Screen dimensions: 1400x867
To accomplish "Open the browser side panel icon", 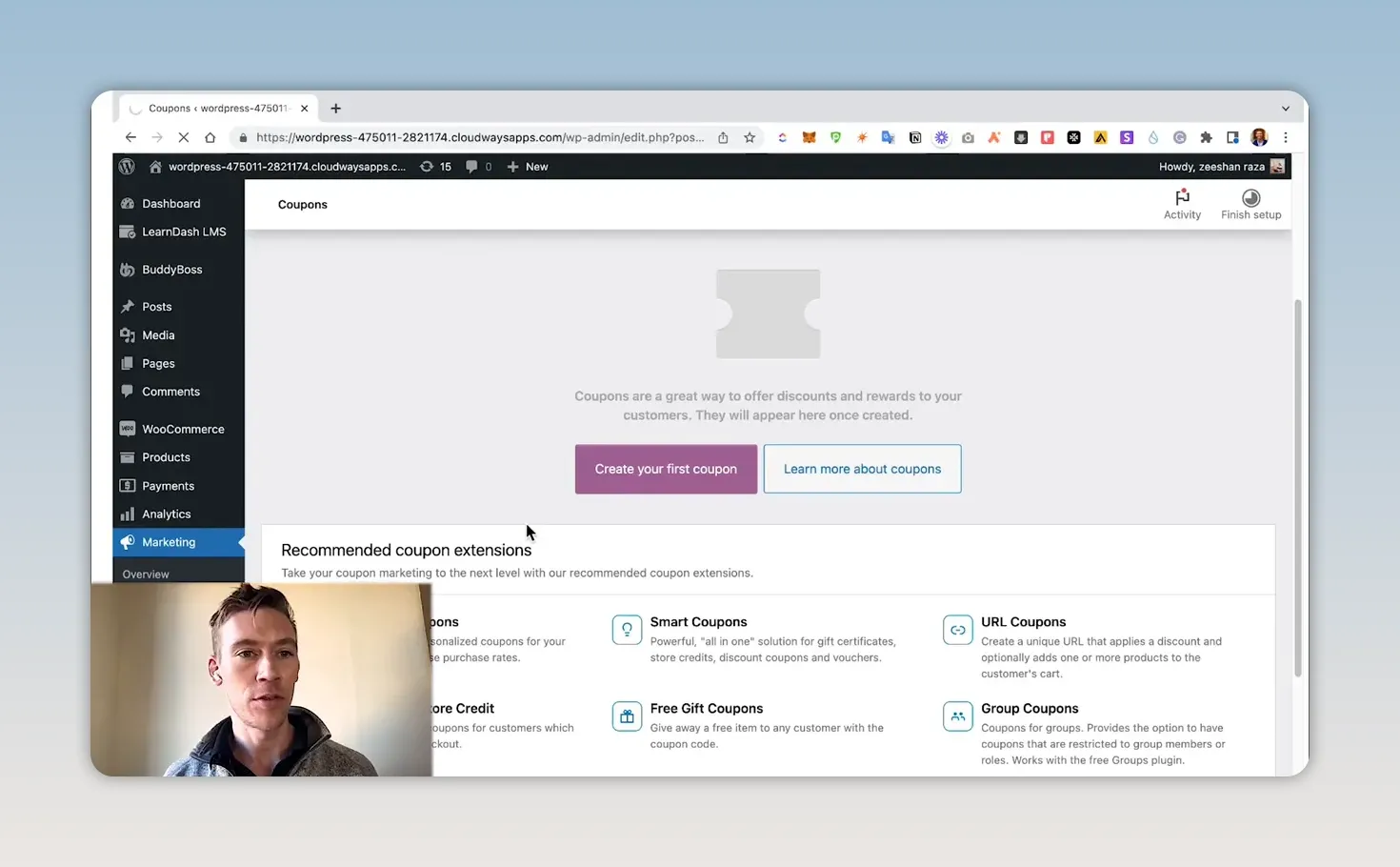I will tap(1232, 137).
